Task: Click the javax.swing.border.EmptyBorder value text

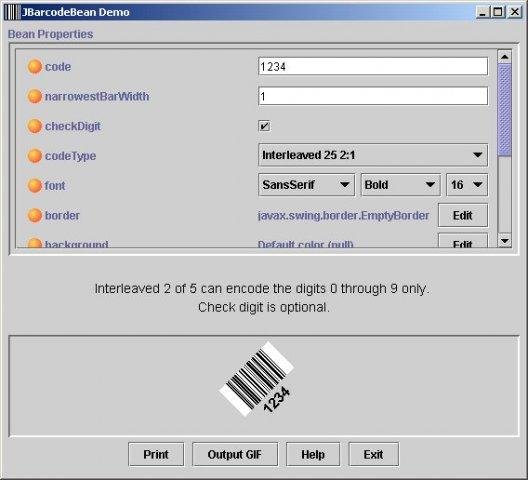Action: pyautogui.click(x=343, y=215)
